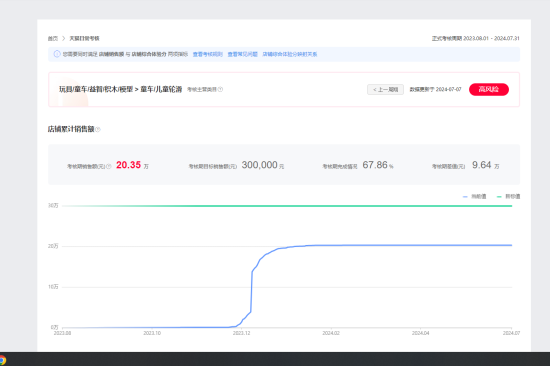Click the 天猫日常考核 breadcrumb text

tap(84, 38)
